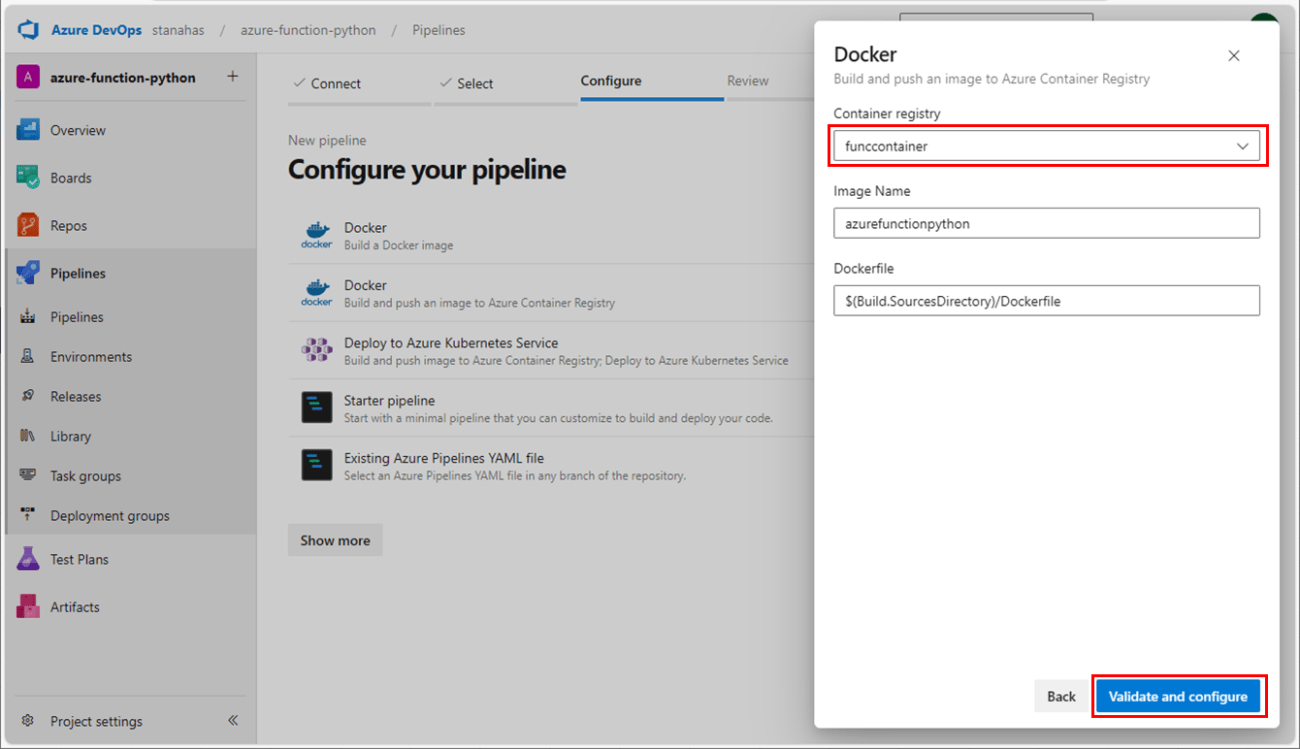This screenshot has width=1300, height=749.
Task: Select Deployment groups under Pipelines
Action: point(110,516)
